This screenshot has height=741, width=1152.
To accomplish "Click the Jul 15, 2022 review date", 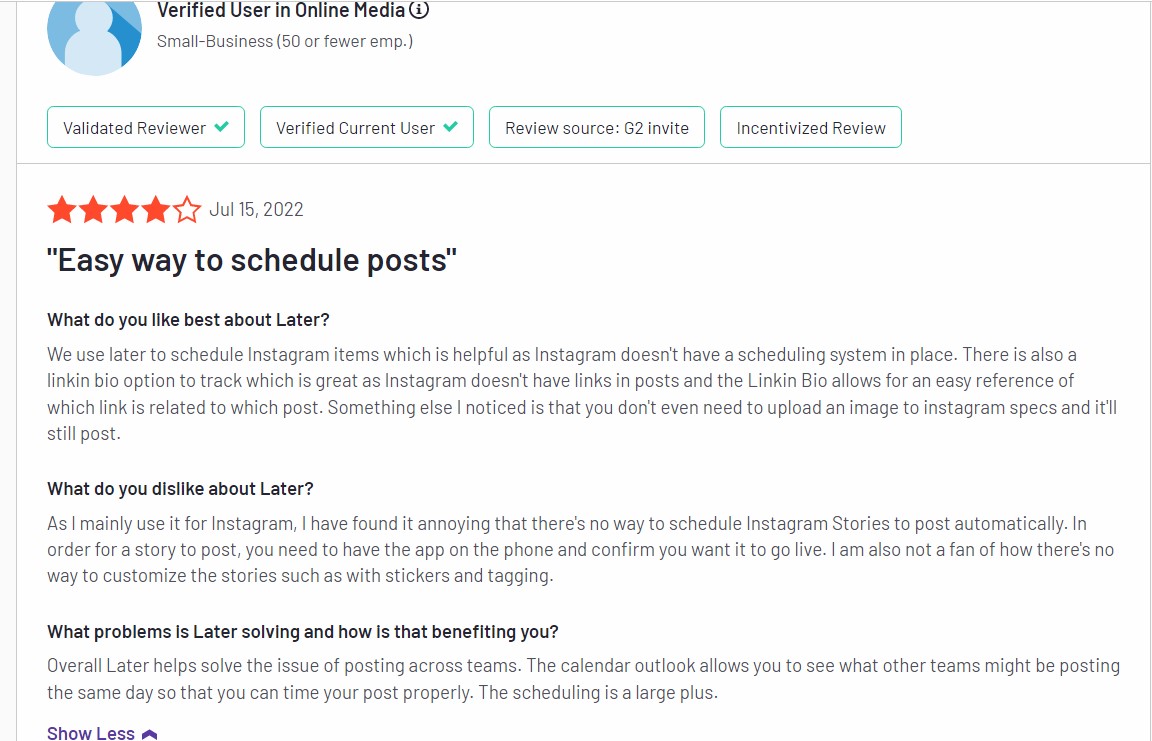I will coord(256,210).
